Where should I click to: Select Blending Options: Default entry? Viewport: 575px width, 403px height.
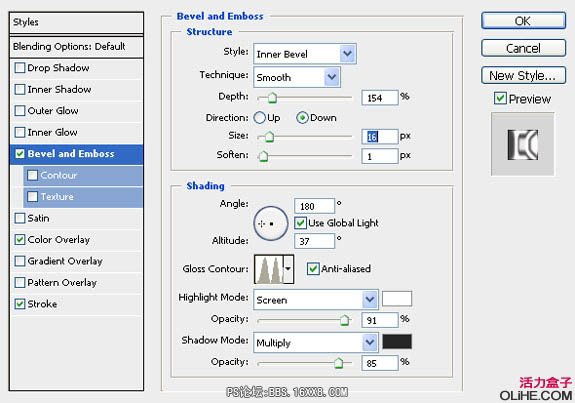pos(76,47)
